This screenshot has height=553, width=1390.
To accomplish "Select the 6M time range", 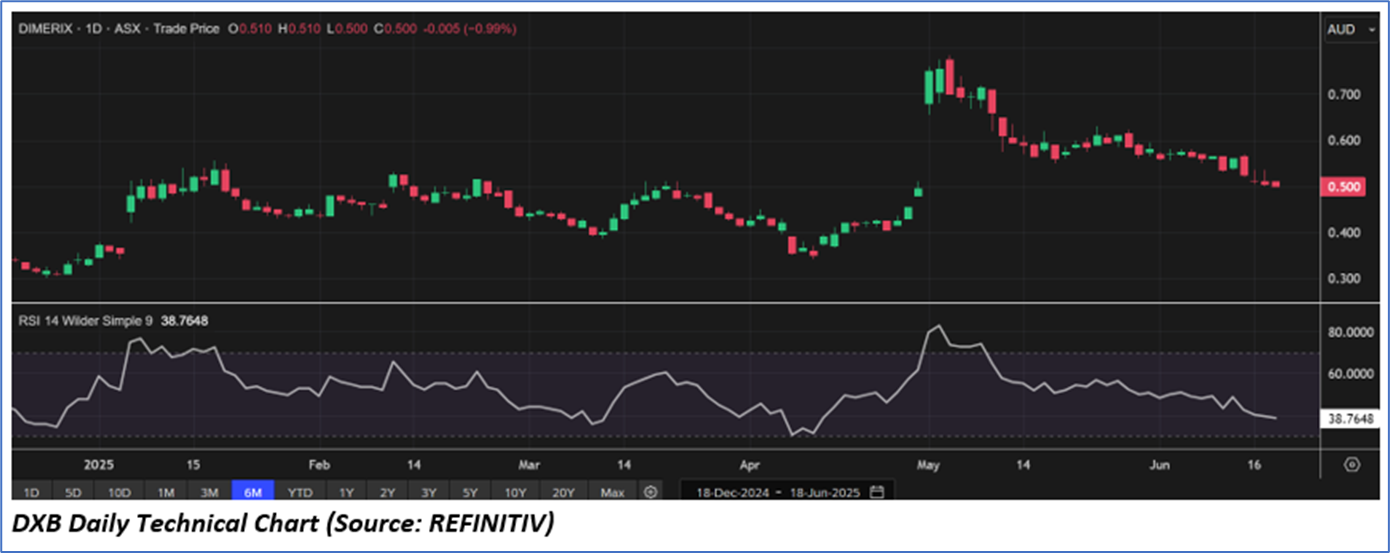I will point(252,492).
